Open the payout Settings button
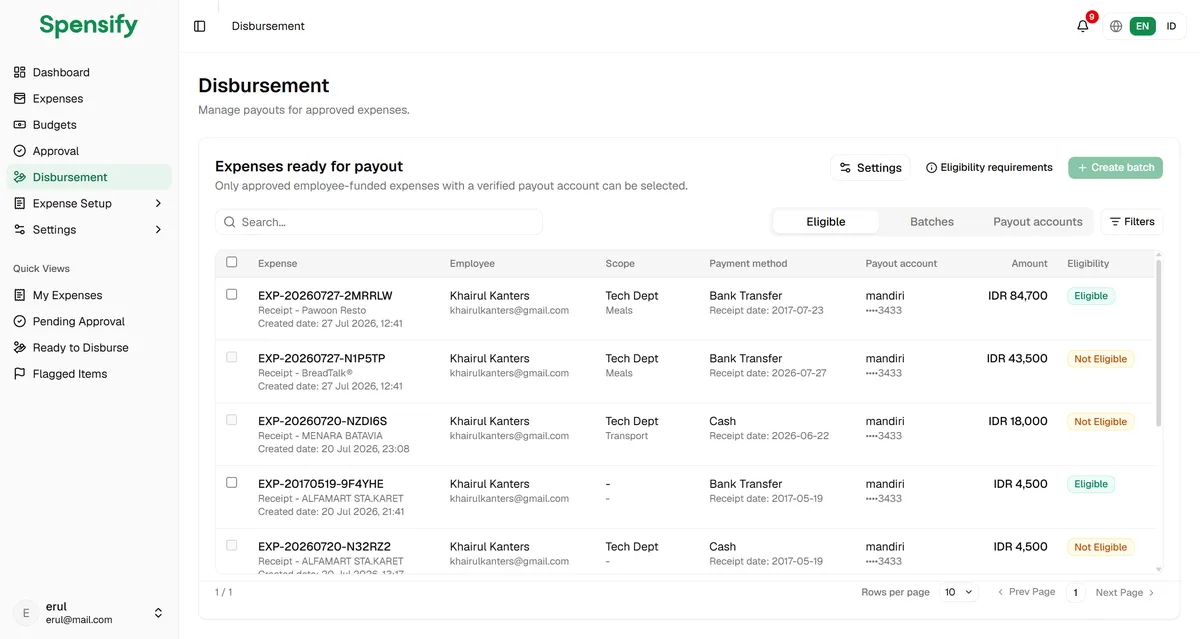The width and height of the screenshot is (1200, 639). [x=870, y=168]
